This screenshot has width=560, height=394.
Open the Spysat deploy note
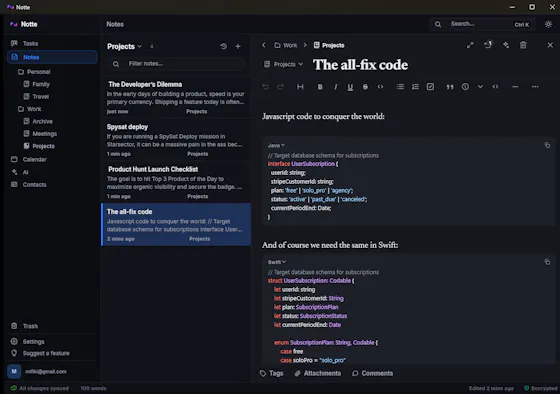click(176, 140)
